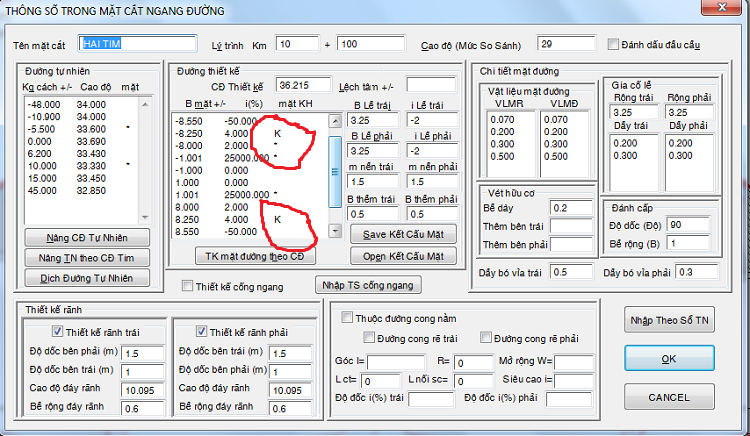The image size is (750, 436).
Task: Click the 'R=' input field
Action: click(x=473, y=362)
